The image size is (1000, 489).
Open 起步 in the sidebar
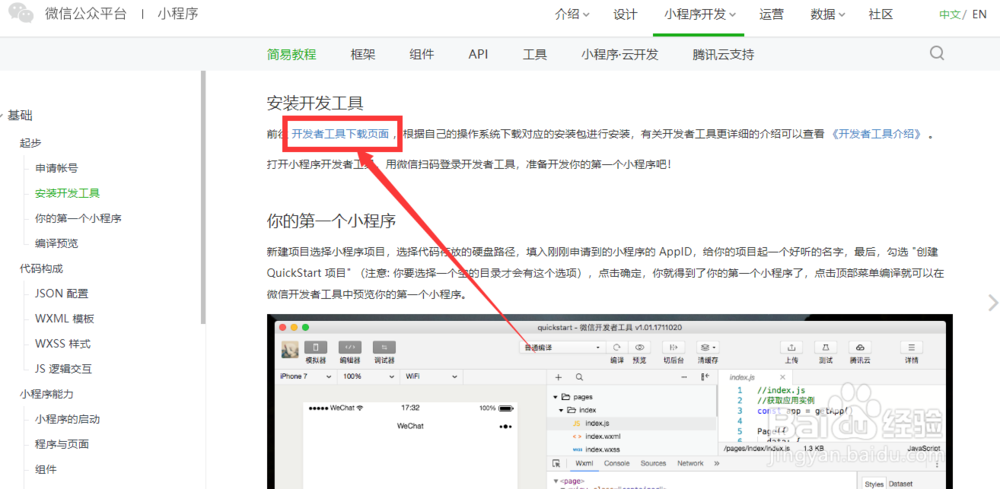31,143
